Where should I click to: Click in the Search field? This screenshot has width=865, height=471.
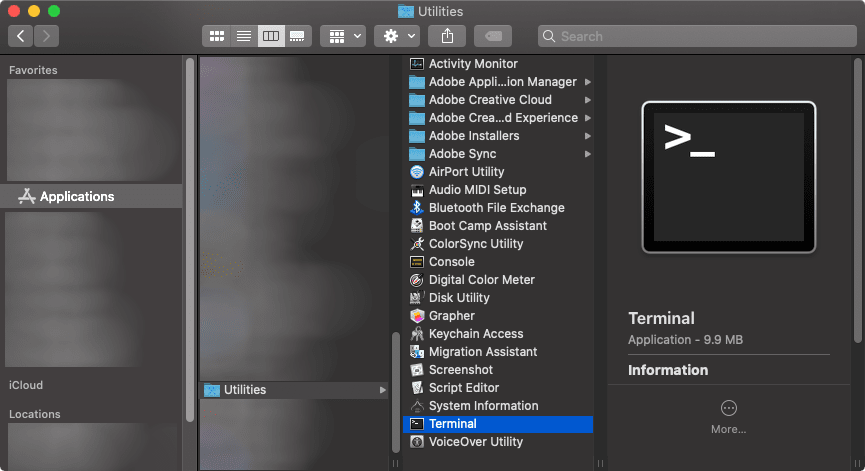[697, 36]
